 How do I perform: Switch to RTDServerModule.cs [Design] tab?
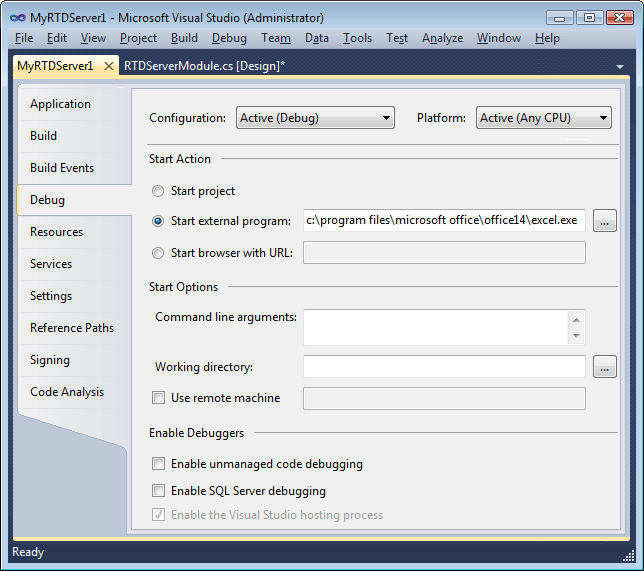coord(204,66)
